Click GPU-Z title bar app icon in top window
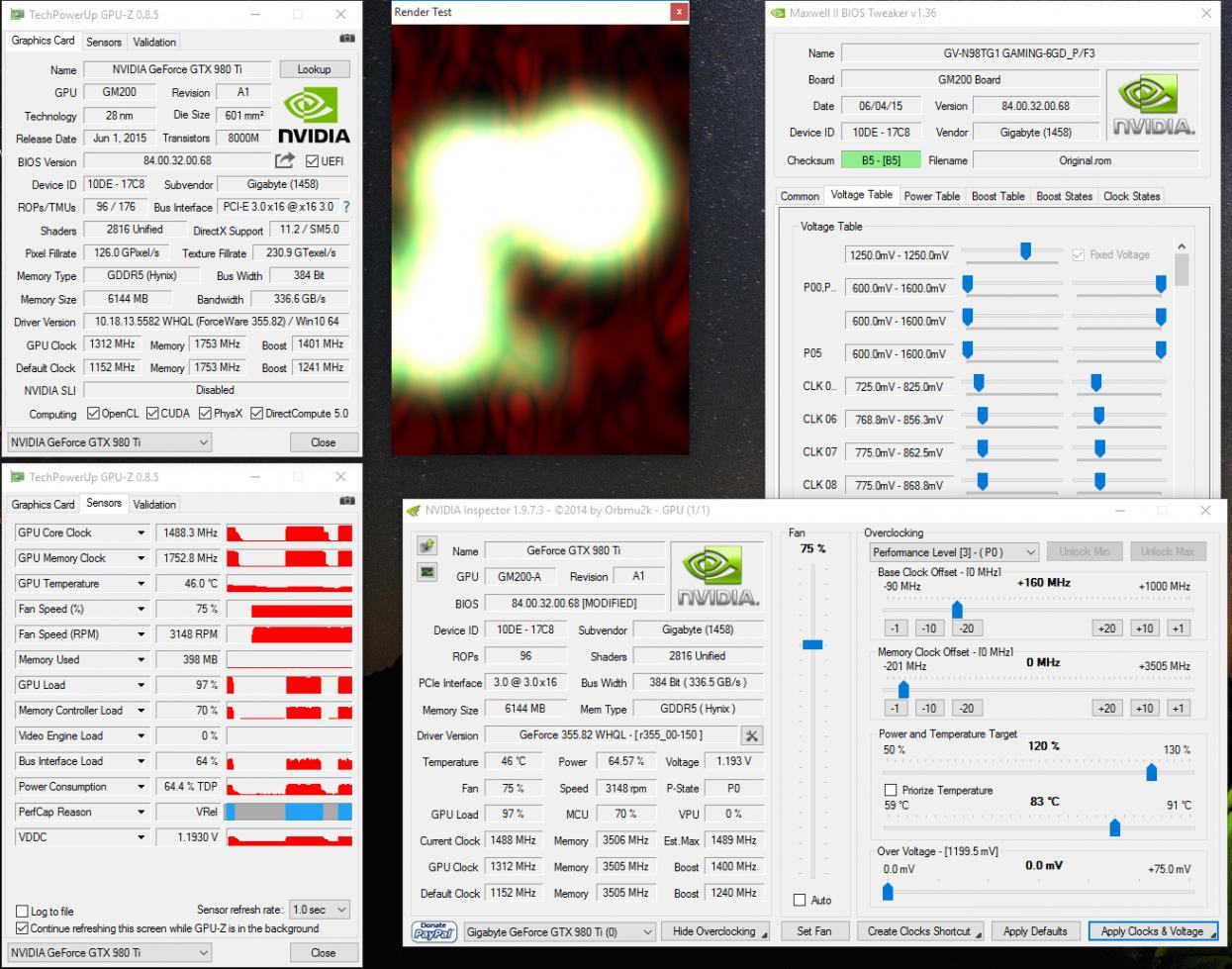Viewport: 1232px width, 969px height. click(17, 15)
